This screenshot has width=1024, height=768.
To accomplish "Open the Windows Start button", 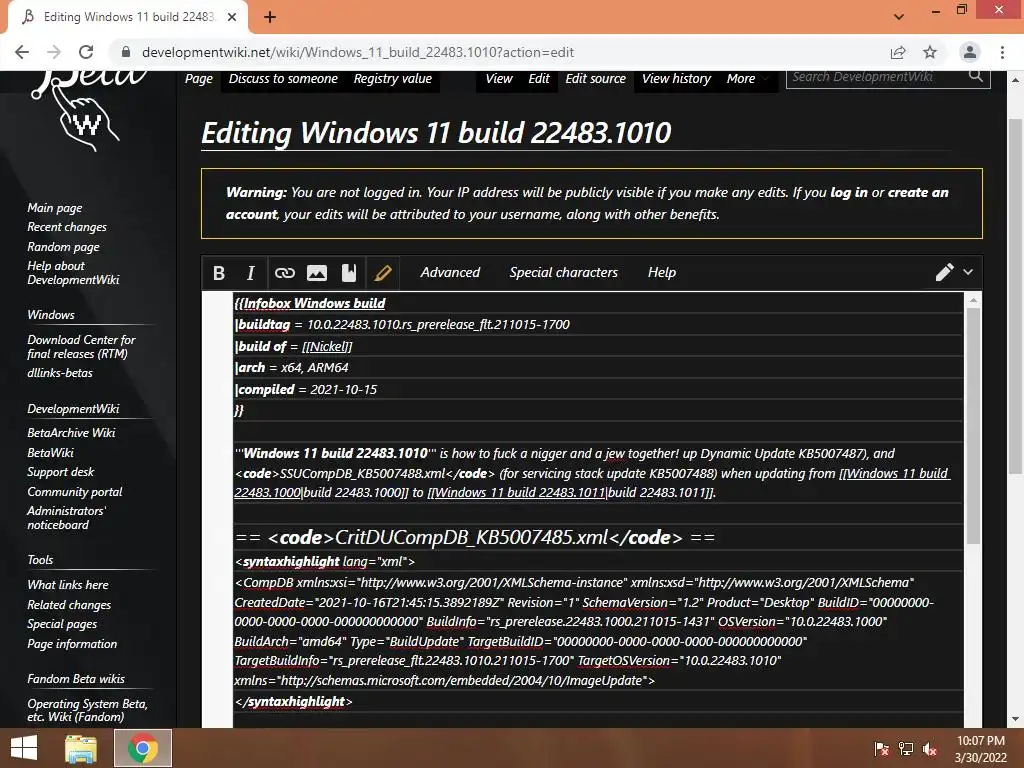I will point(24,748).
